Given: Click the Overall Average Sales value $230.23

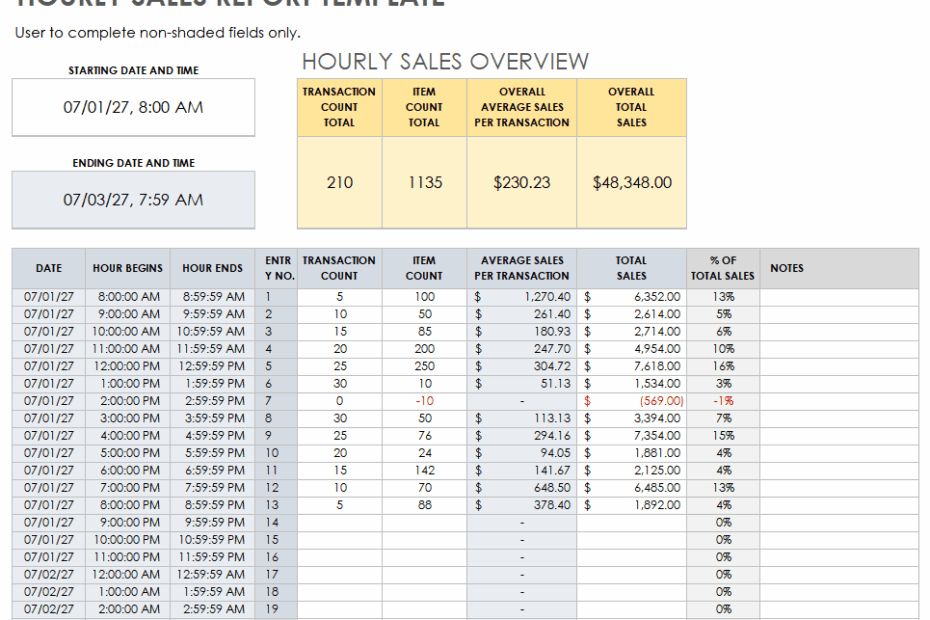Looking at the screenshot, I should pos(521,182).
